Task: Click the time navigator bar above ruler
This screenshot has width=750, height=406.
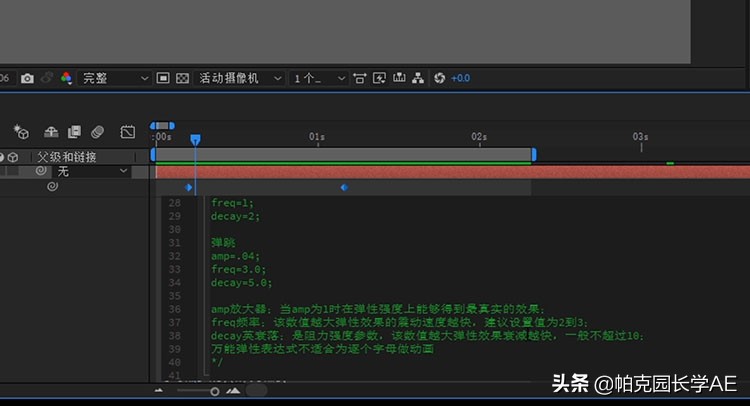Action: point(162,126)
